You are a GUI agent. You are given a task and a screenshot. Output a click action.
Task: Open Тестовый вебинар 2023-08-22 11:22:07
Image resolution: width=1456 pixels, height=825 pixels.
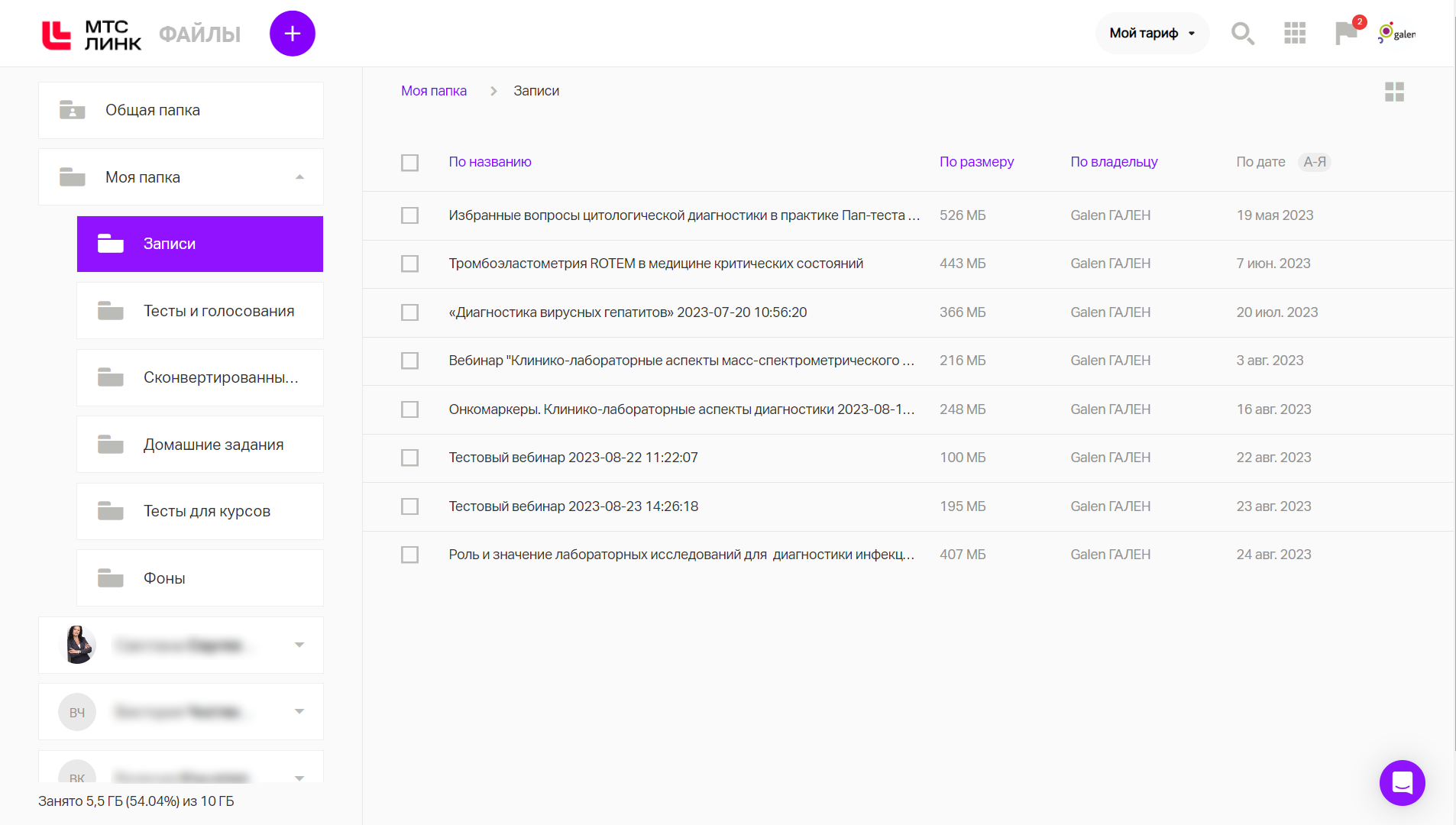point(573,458)
